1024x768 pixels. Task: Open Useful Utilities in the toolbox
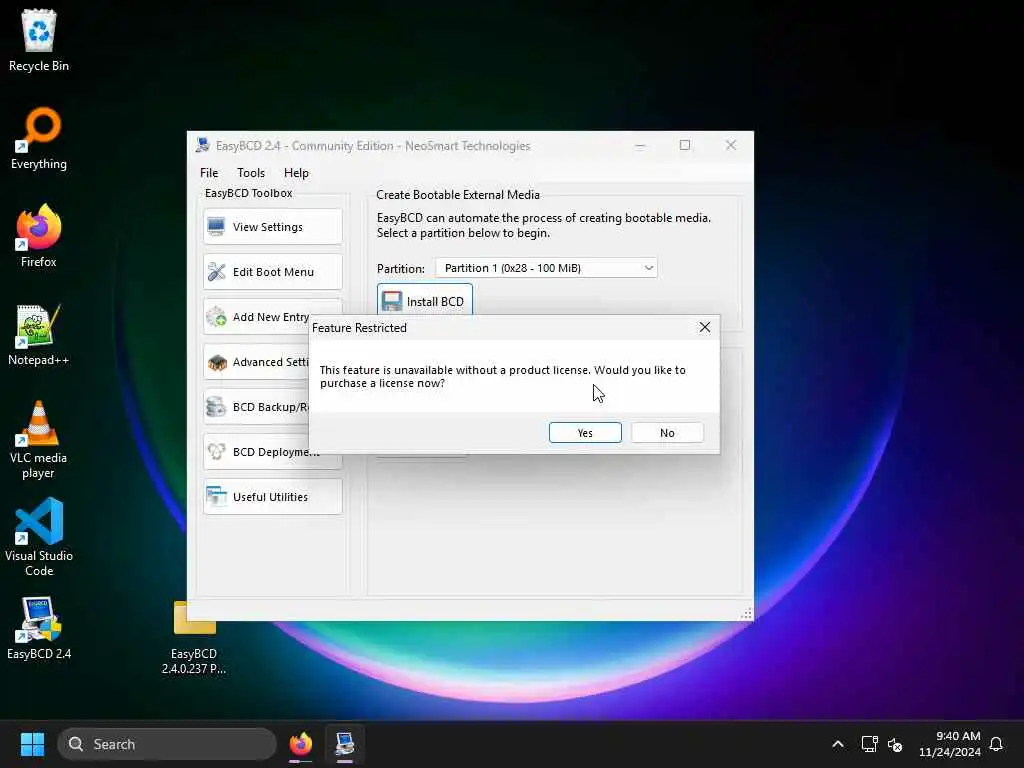(272, 497)
